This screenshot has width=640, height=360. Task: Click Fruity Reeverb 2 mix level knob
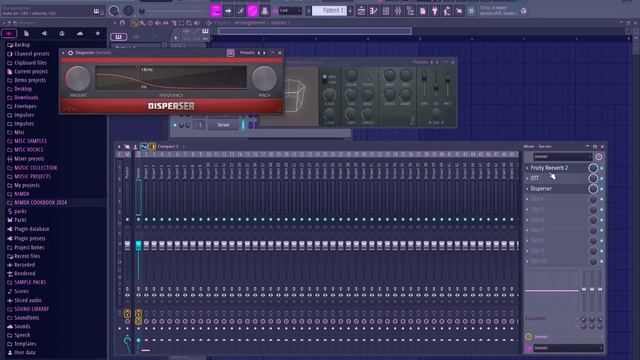593,168
